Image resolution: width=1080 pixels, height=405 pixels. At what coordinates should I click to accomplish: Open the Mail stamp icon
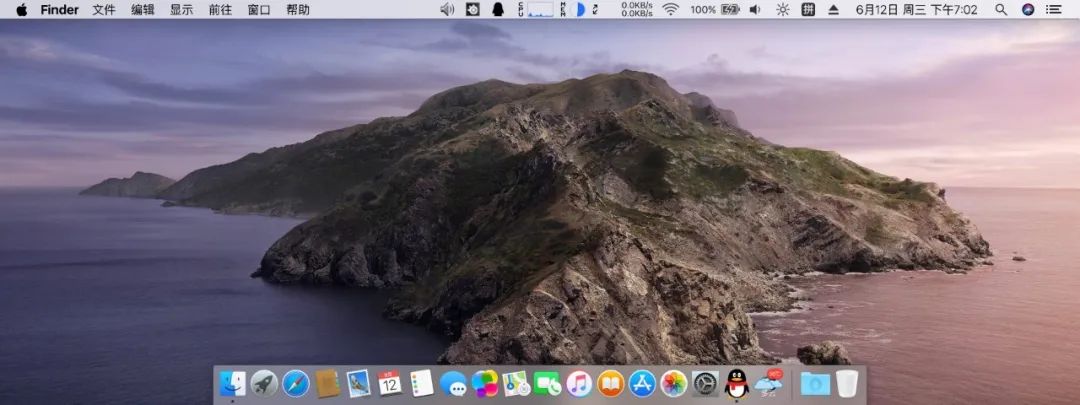358,384
